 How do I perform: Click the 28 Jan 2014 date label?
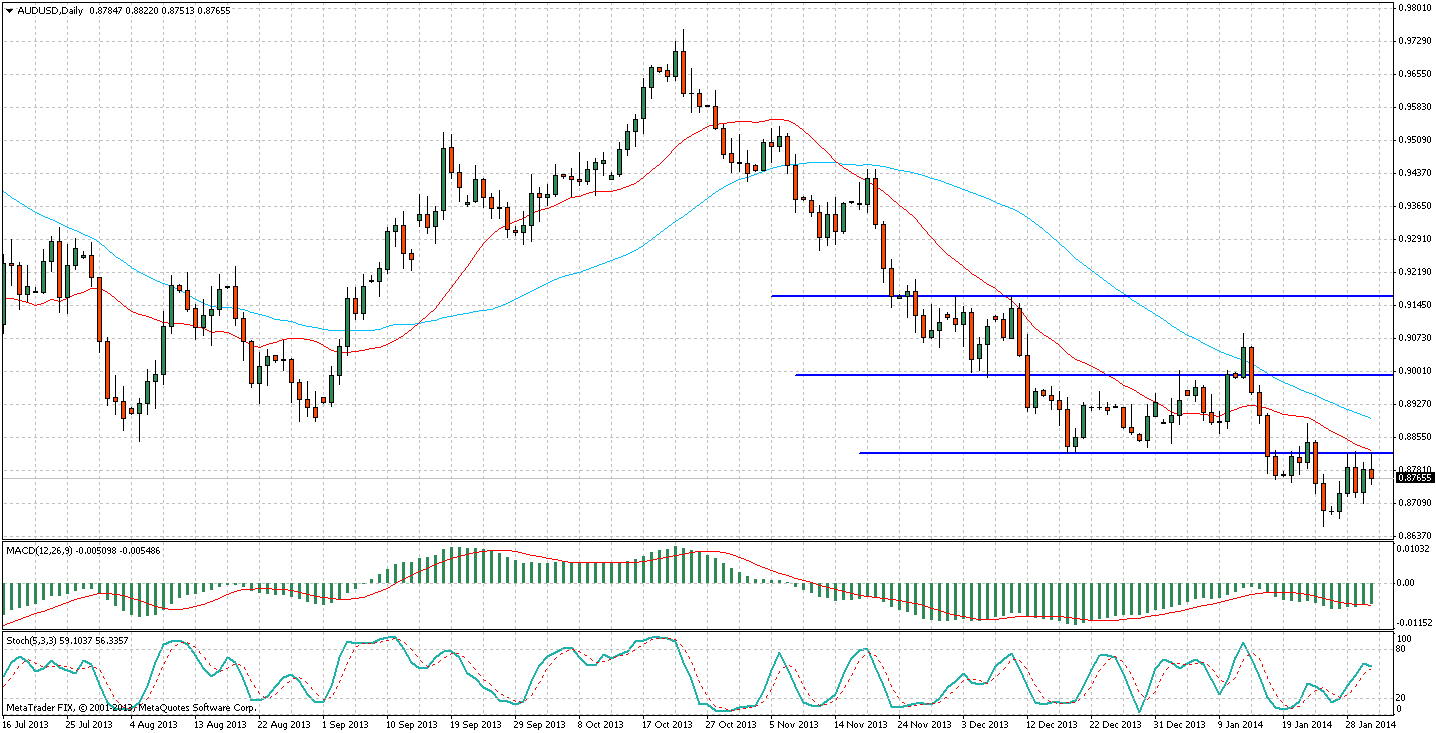click(x=1362, y=724)
